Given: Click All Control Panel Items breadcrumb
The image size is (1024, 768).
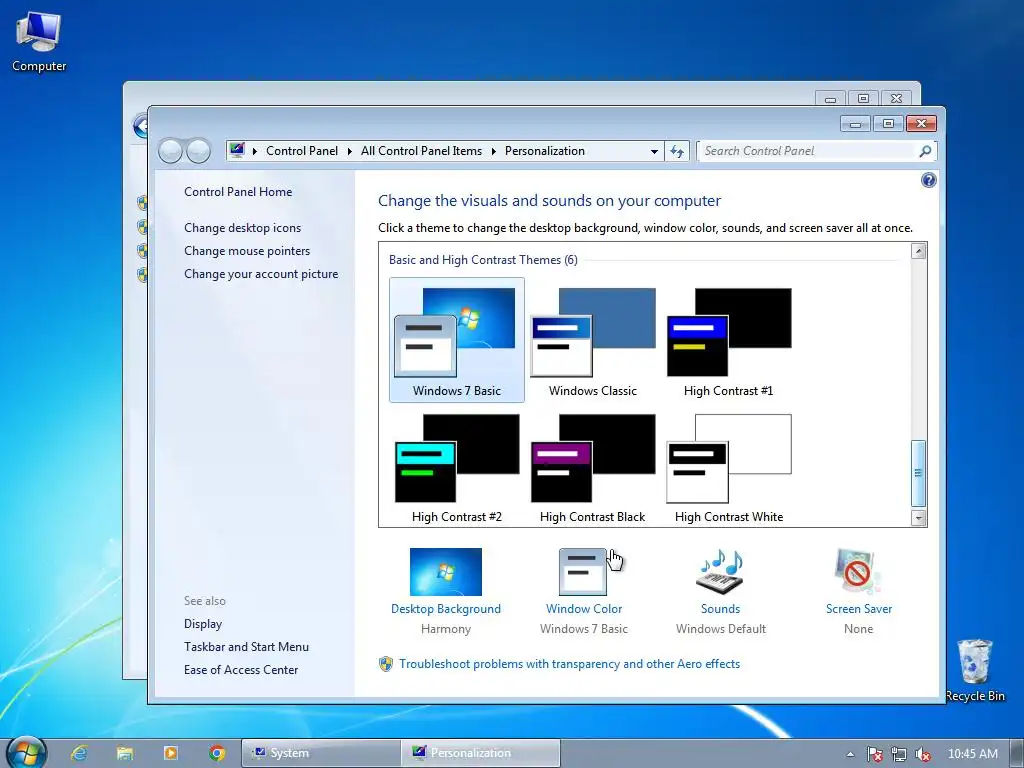Looking at the screenshot, I should 421,151.
